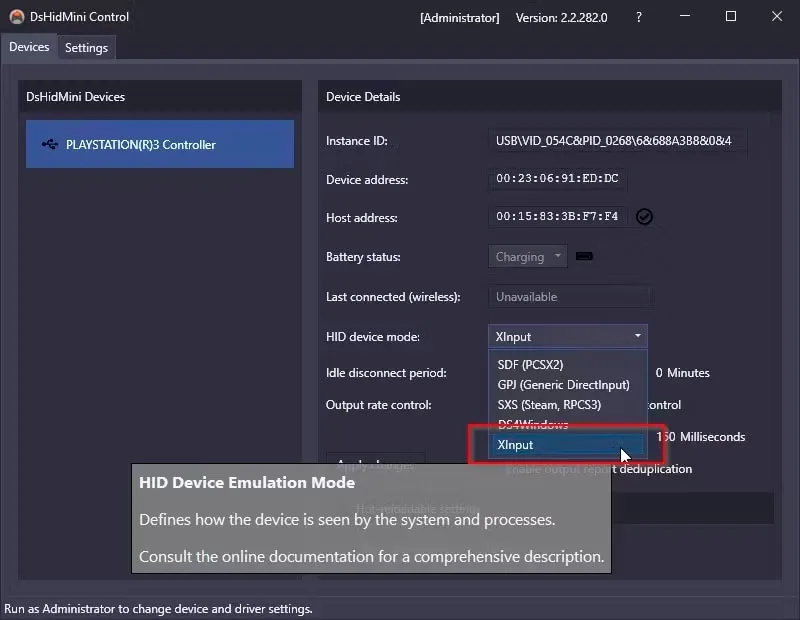Click the USB icon beside PLAYSTATION(R)3 Controller

coord(50,144)
